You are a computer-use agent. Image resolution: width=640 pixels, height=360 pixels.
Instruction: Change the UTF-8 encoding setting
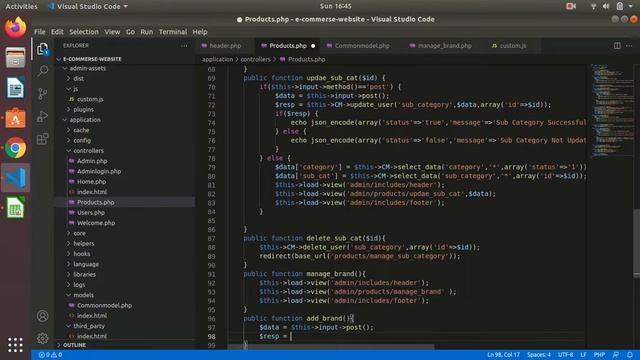565,355
